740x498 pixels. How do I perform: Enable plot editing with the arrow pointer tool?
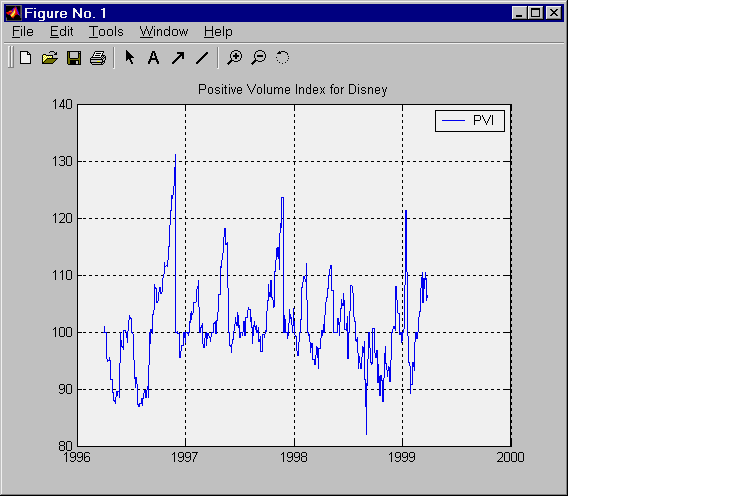pos(129,58)
